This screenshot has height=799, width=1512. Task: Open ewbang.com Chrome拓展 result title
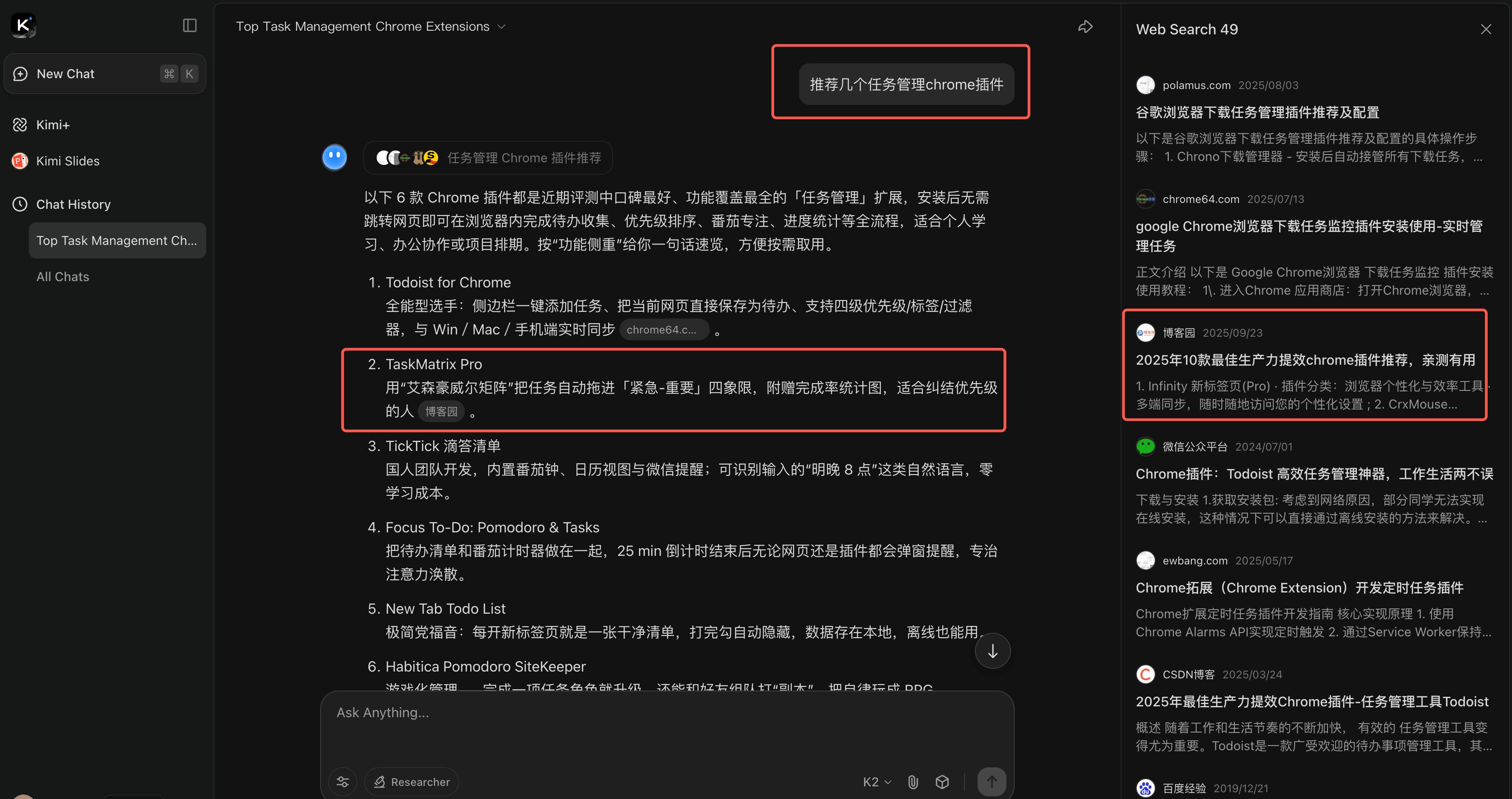[1299, 587]
